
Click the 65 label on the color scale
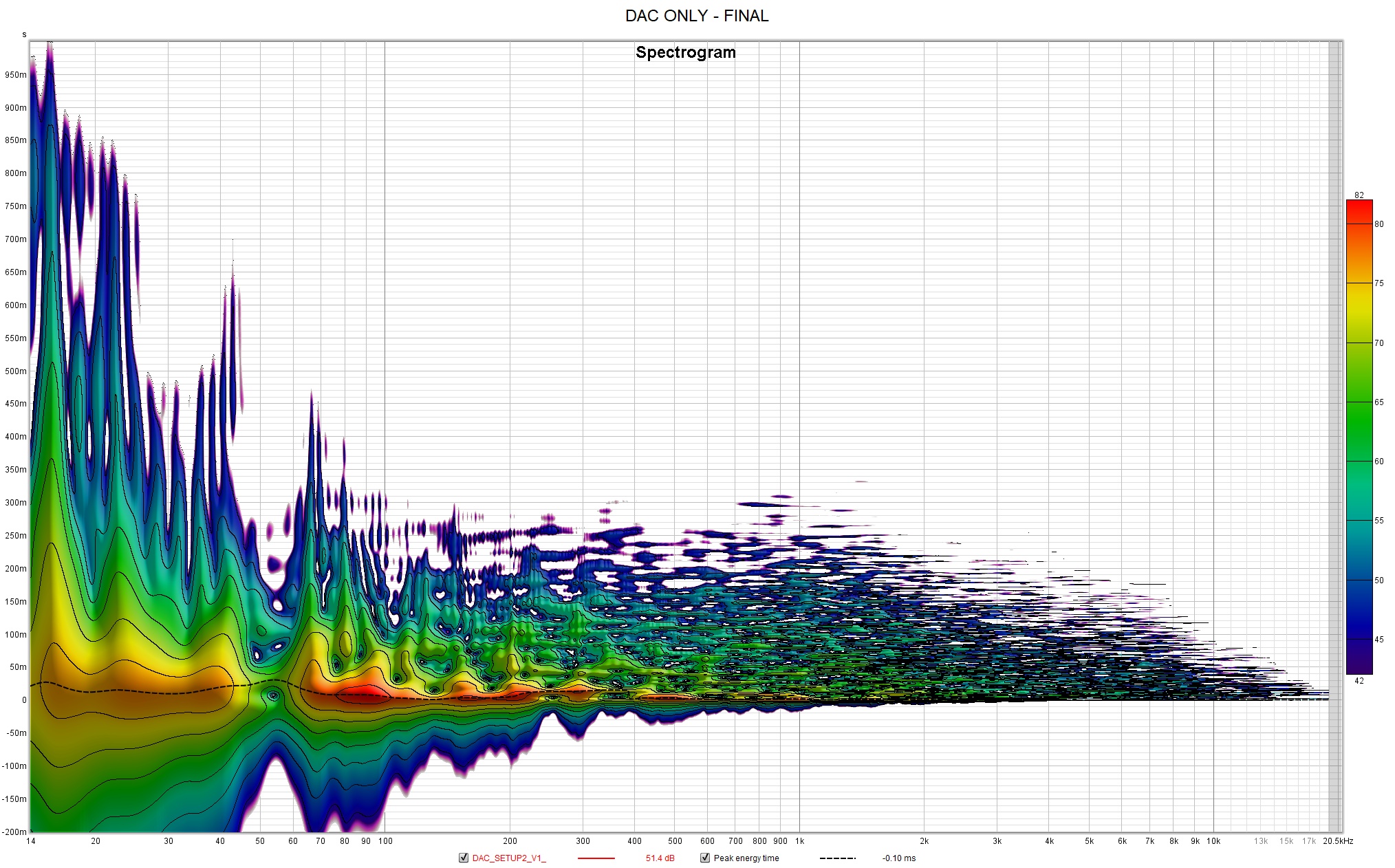tap(1378, 402)
